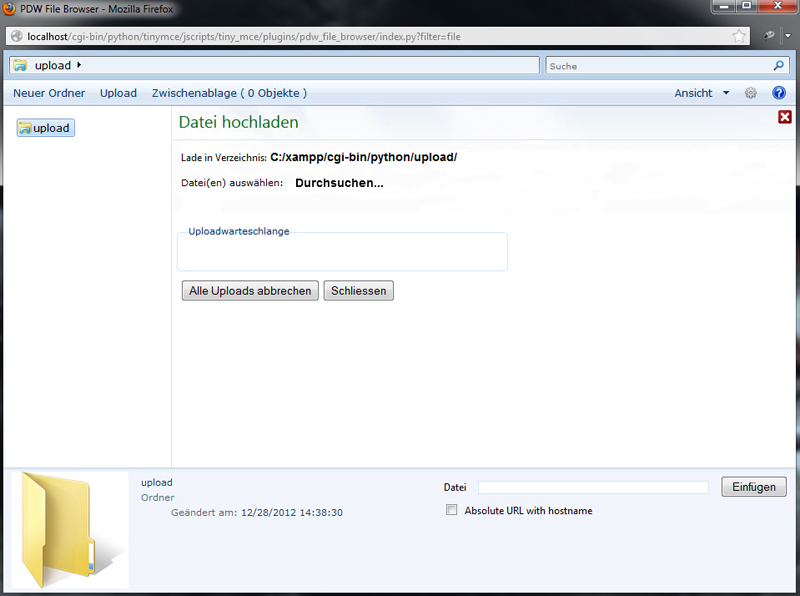Enable Absolute URL with hostname checkbox
This screenshot has width=800, height=596.
pos(452,510)
